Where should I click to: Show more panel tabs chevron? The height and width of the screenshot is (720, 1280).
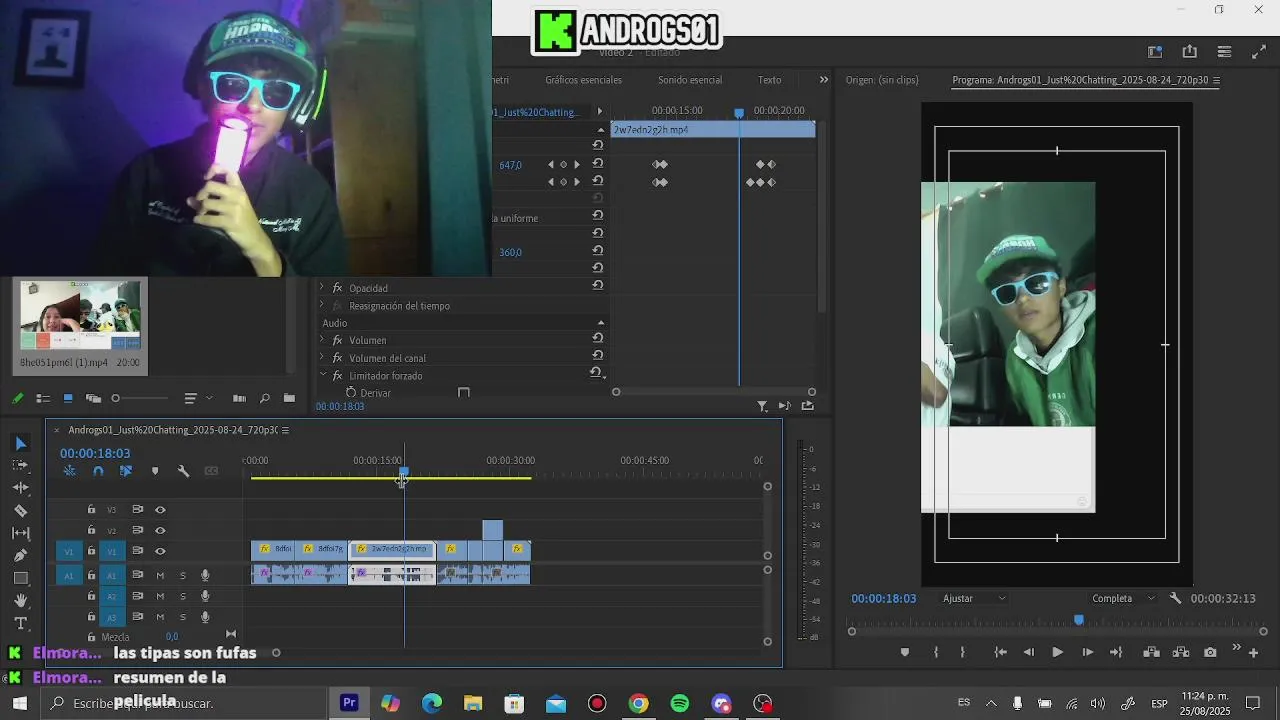coord(824,80)
